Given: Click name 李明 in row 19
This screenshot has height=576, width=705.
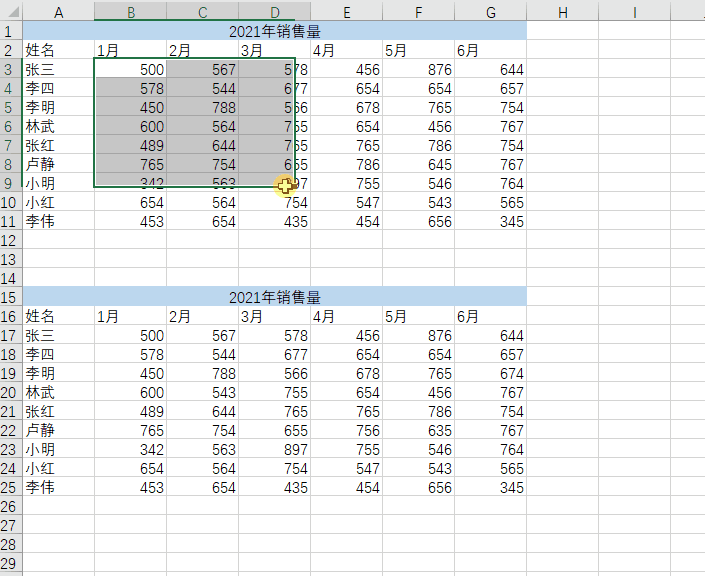Looking at the screenshot, I should [58, 373].
